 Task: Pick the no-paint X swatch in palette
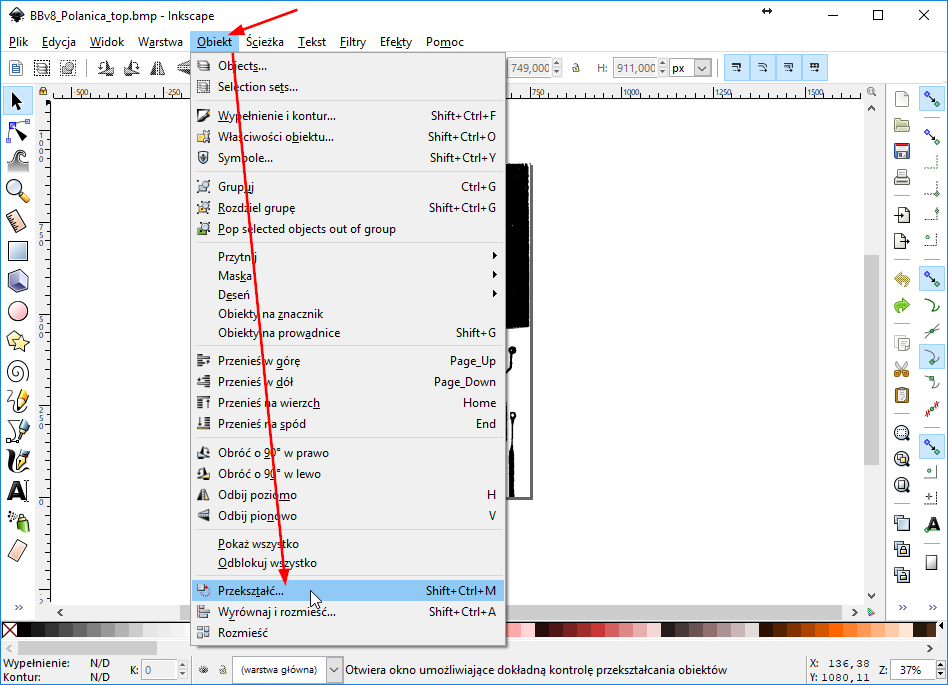click(x=9, y=630)
